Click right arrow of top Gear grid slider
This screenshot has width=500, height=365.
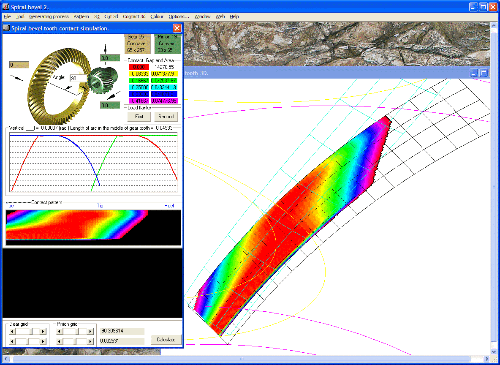click(43, 331)
